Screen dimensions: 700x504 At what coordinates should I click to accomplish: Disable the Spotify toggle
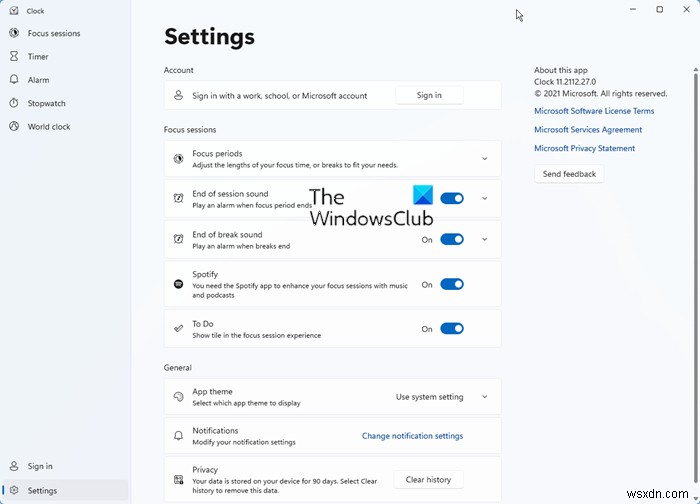coord(452,284)
